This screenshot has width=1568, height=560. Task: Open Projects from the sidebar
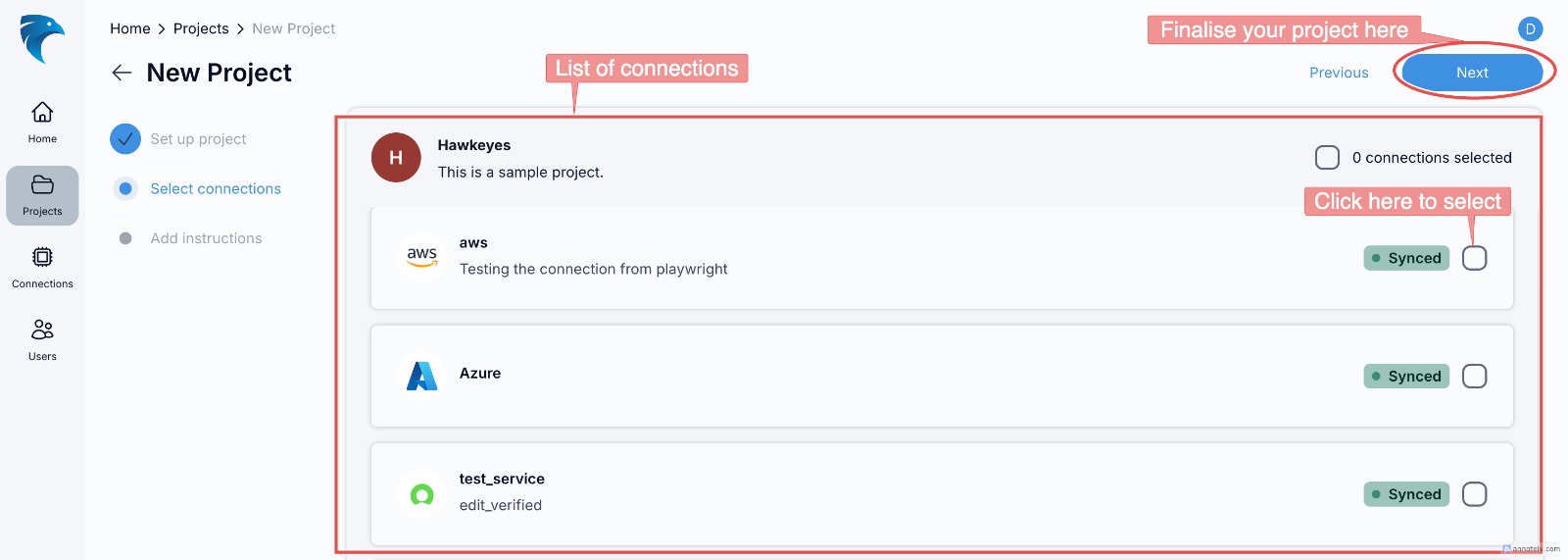coord(42,195)
